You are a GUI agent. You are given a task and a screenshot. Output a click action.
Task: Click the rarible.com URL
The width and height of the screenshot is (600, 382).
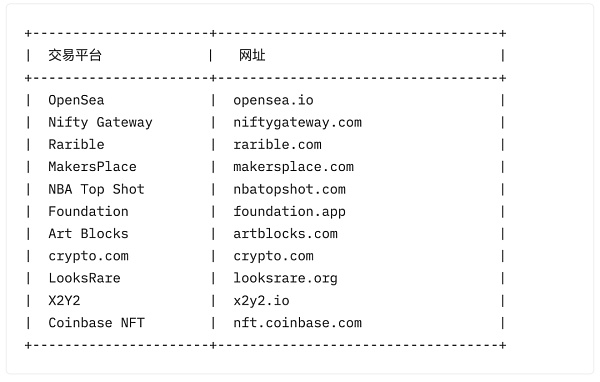tap(277, 145)
